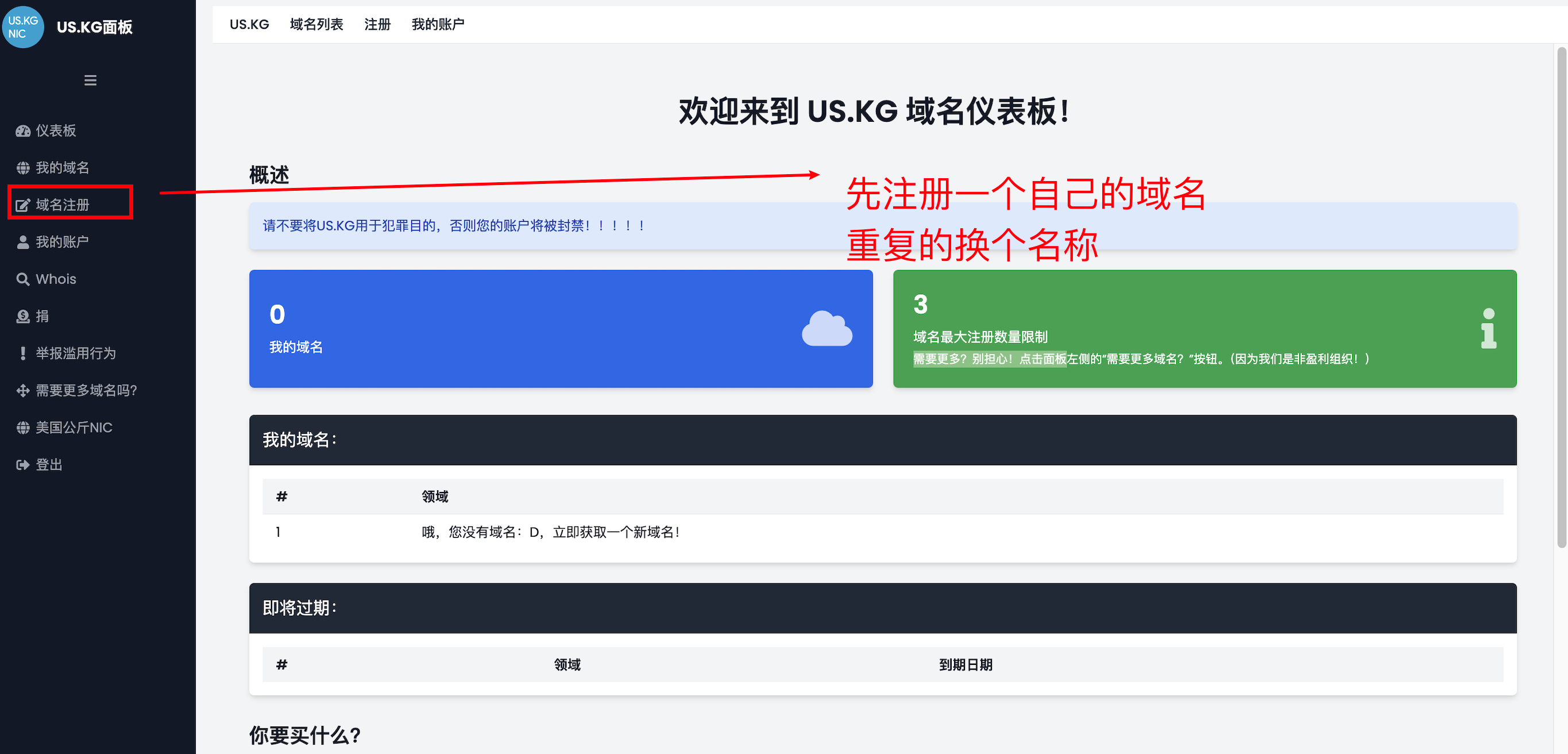Log out via 登出 label

coord(49,466)
